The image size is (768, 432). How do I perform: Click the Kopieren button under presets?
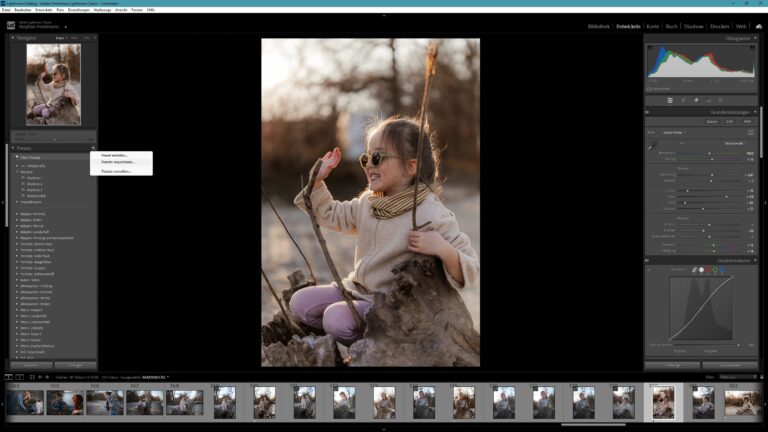point(31,365)
